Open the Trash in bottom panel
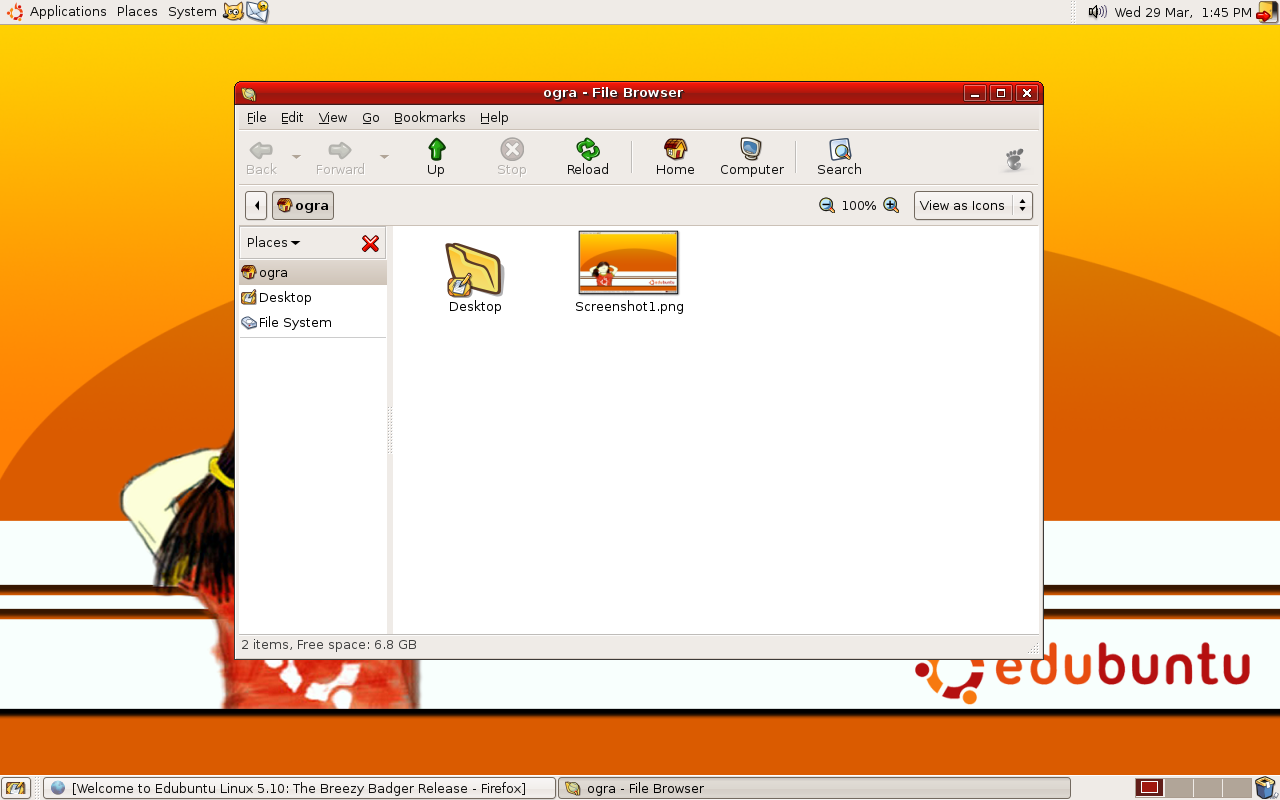1280x800 pixels. (x=1266, y=788)
